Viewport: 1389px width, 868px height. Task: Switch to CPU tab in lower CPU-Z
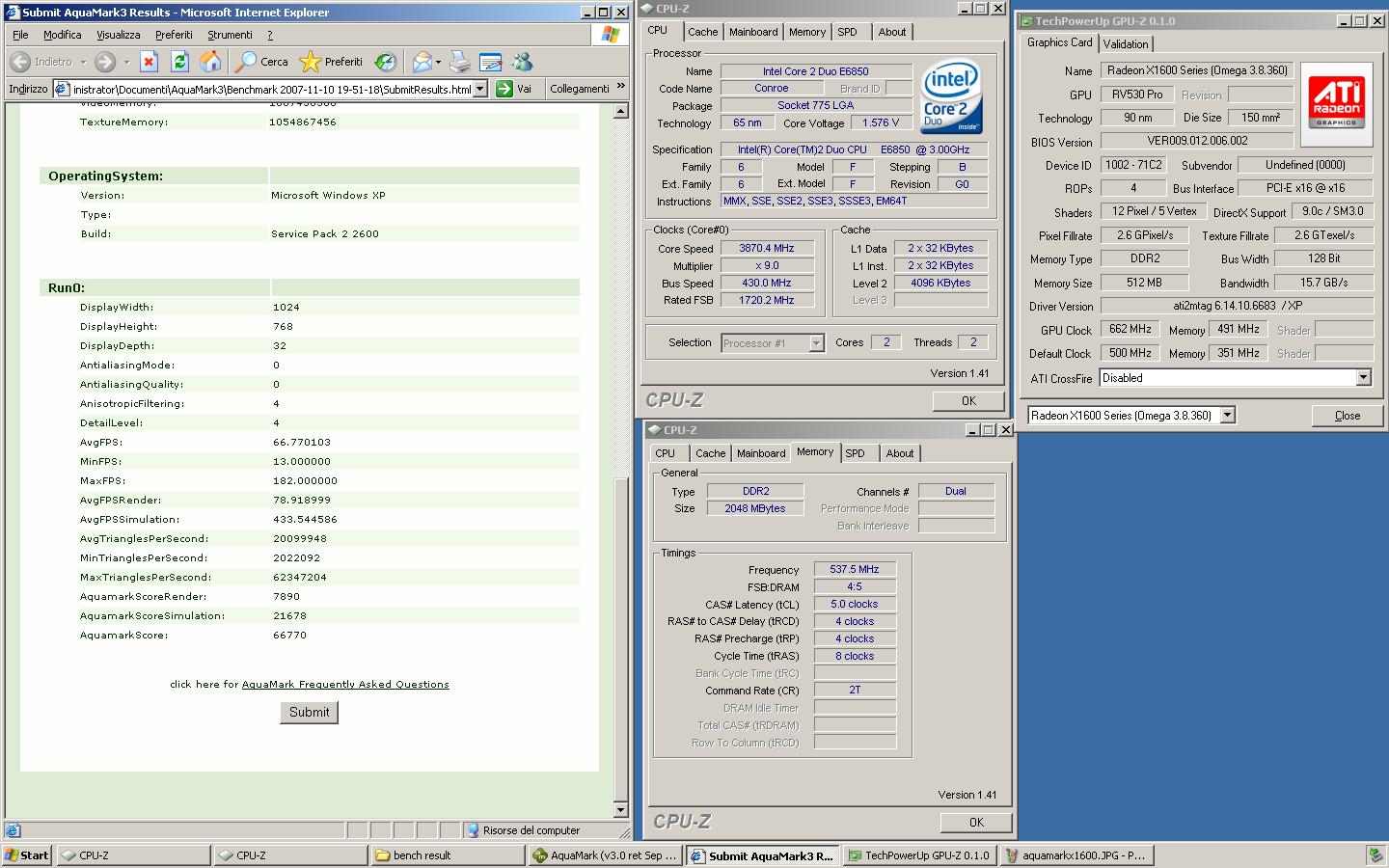(x=666, y=453)
